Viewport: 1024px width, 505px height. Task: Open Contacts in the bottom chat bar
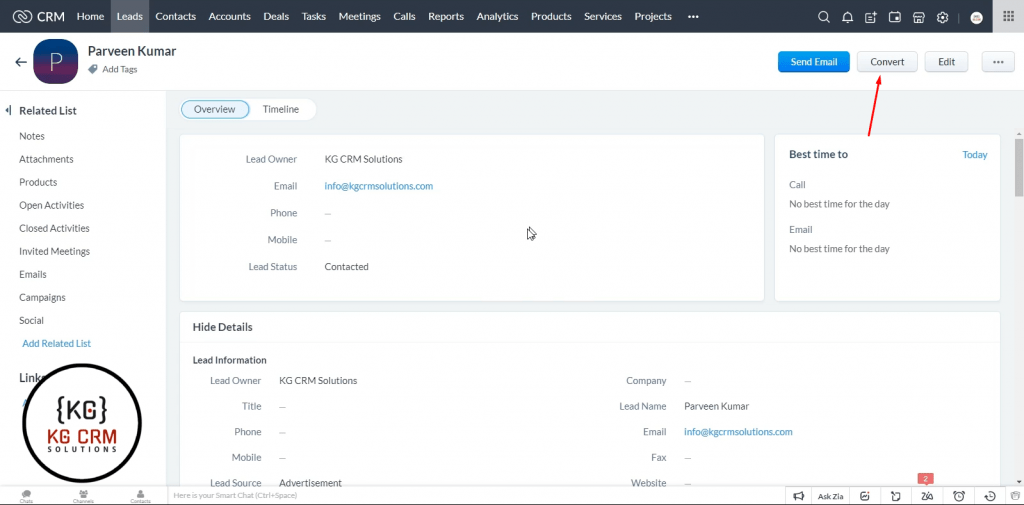point(140,496)
